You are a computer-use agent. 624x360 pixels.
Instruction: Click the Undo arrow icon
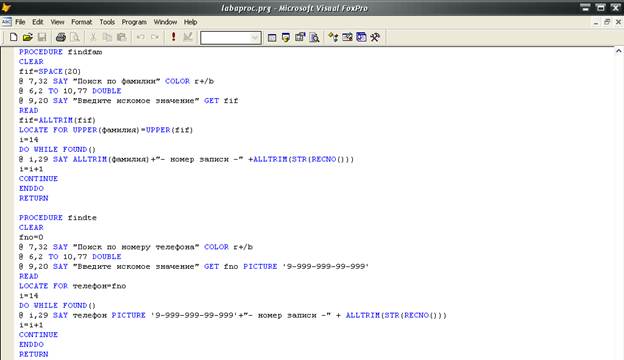click(140, 37)
